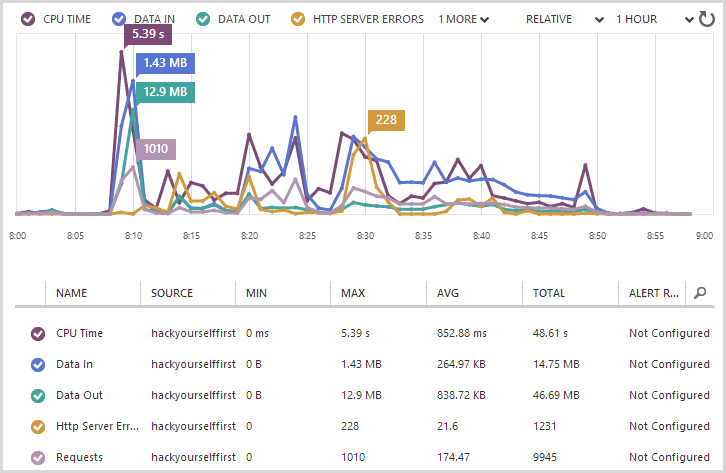This screenshot has height=473, width=726.
Task: Sort by the ALERT R... column header
Action: 654,293
